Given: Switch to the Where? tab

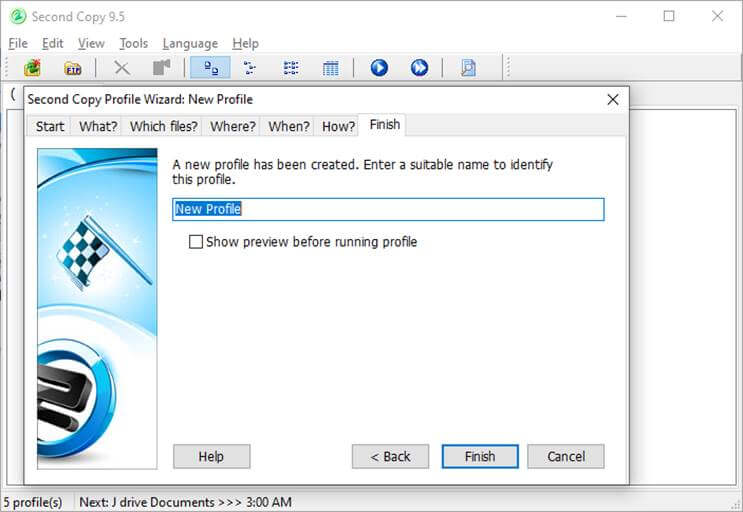Looking at the screenshot, I should 233,126.
